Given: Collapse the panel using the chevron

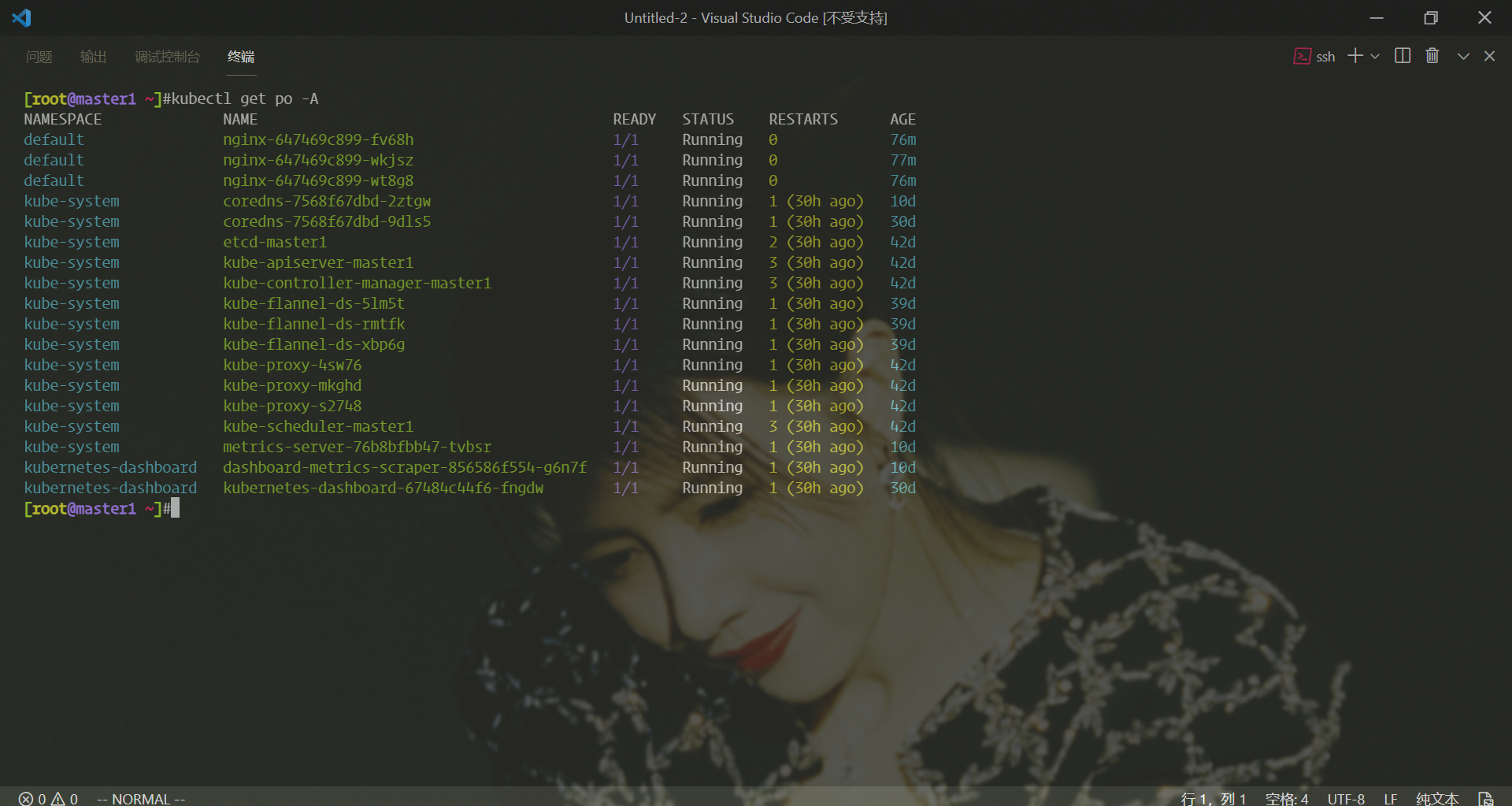Looking at the screenshot, I should (x=1463, y=56).
